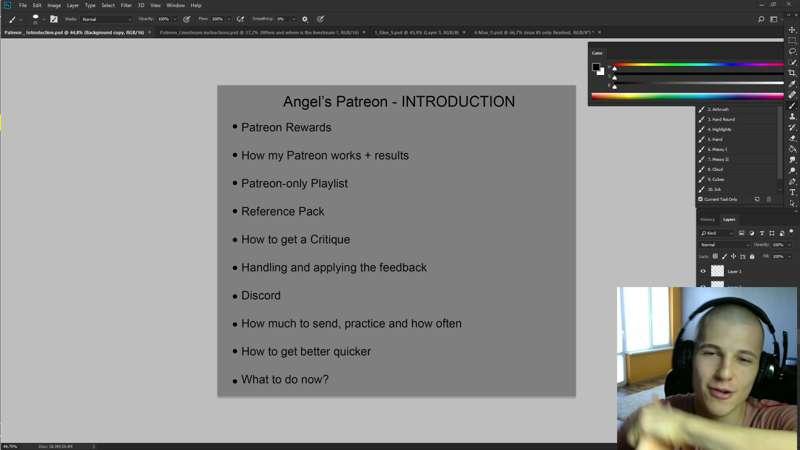The height and width of the screenshot is (450, 800).
Task: Select the Clone Stamp tool
Action: tap(792, 116)
